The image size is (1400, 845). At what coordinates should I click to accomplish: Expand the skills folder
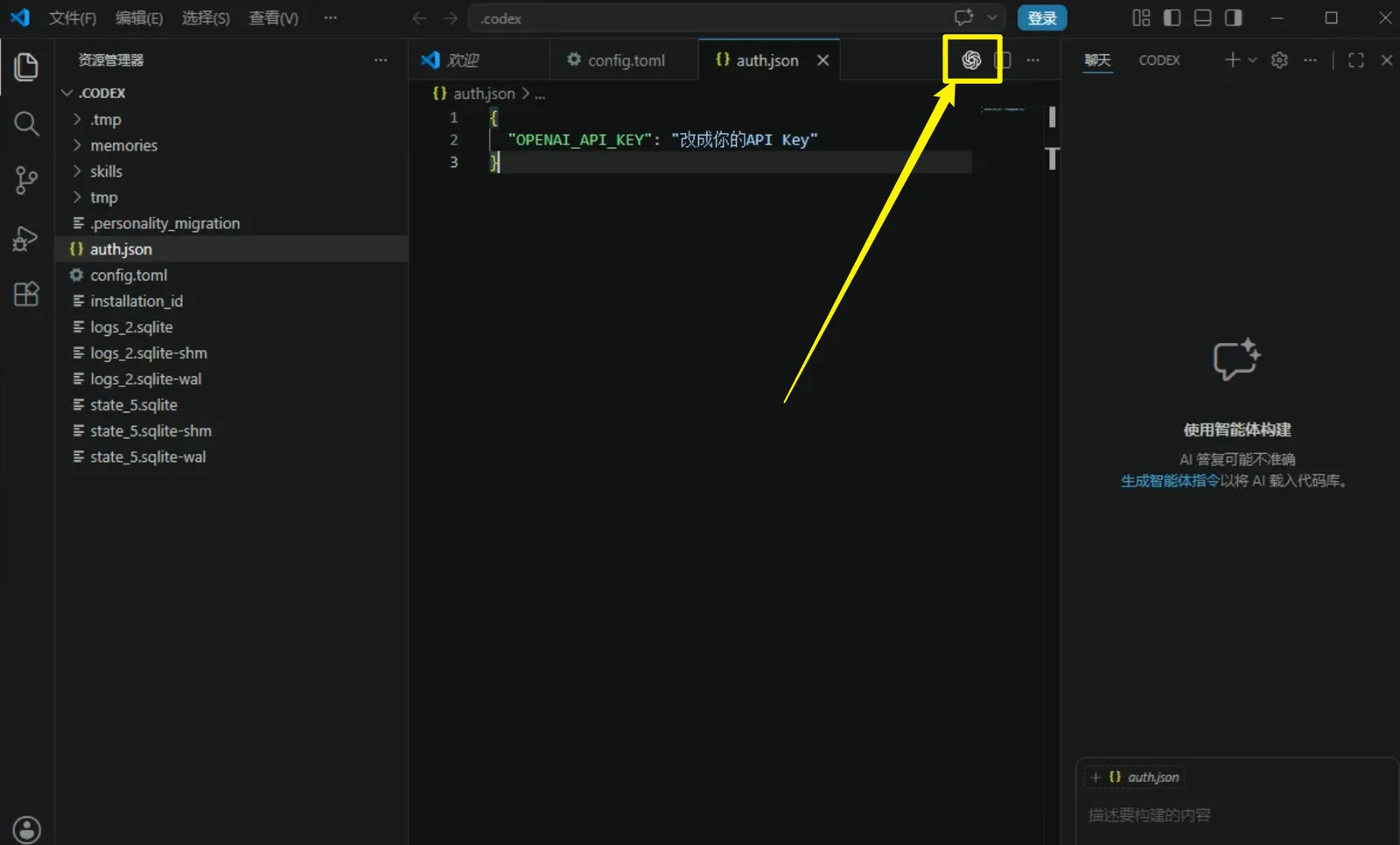coord(232,171)
